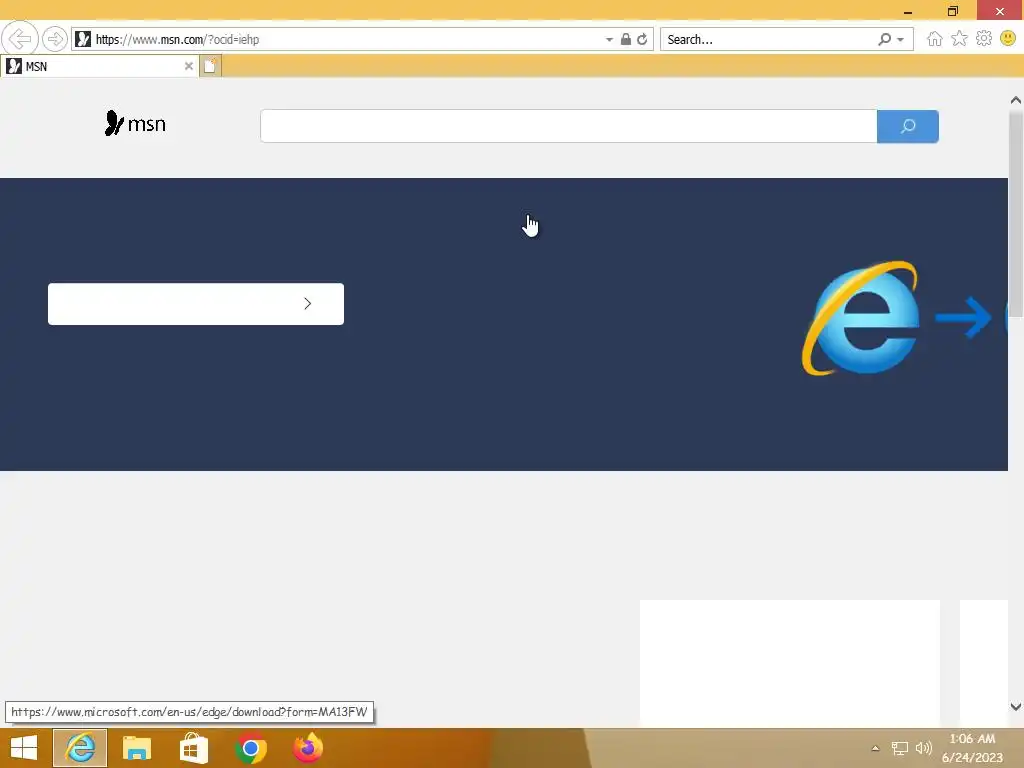
Task: Click the browser Forward arrow button
Action: [x=55, y=39]
